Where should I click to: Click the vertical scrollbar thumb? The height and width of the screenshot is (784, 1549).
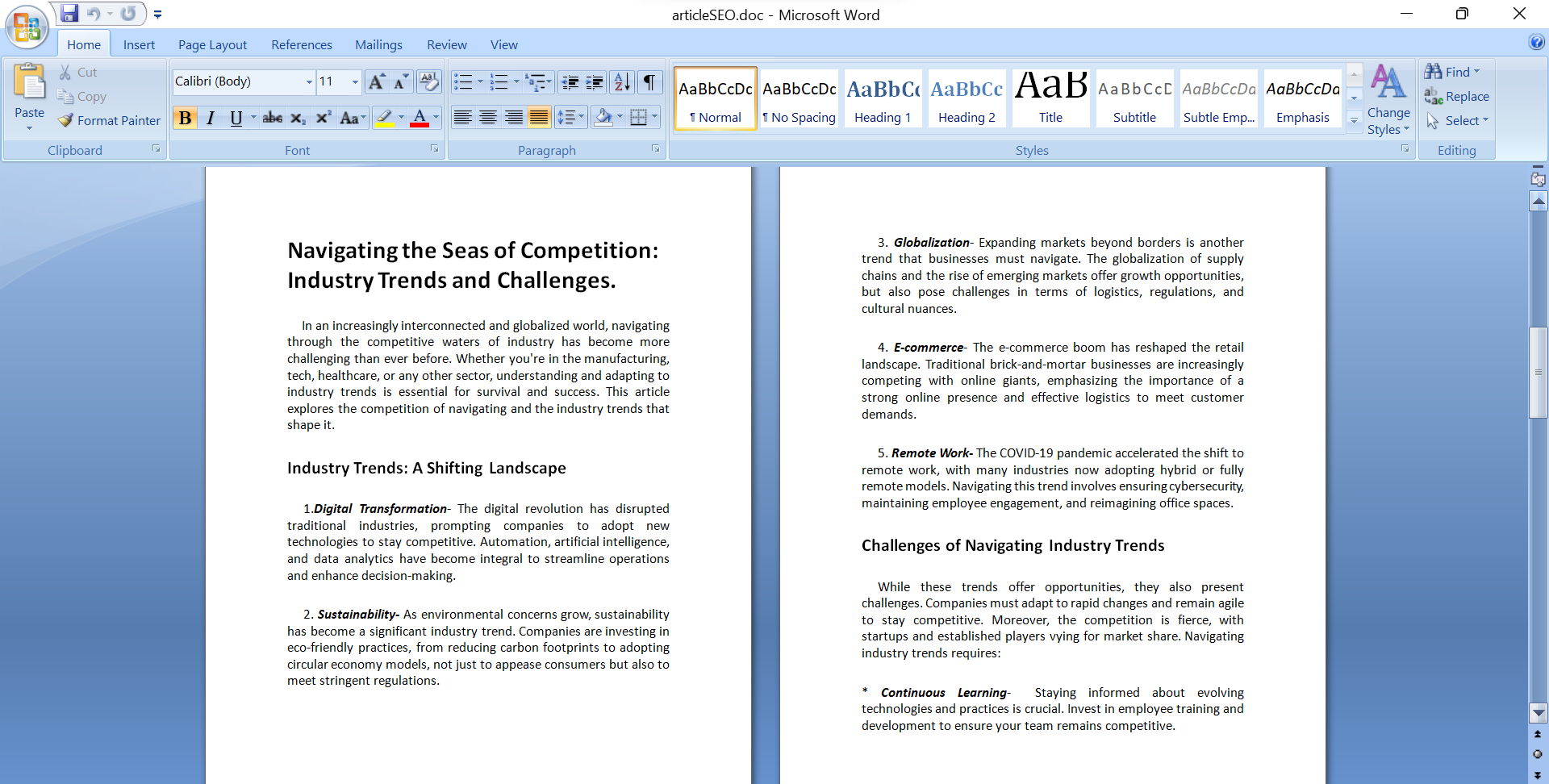pyautogui.click(x=1538, y=372)
